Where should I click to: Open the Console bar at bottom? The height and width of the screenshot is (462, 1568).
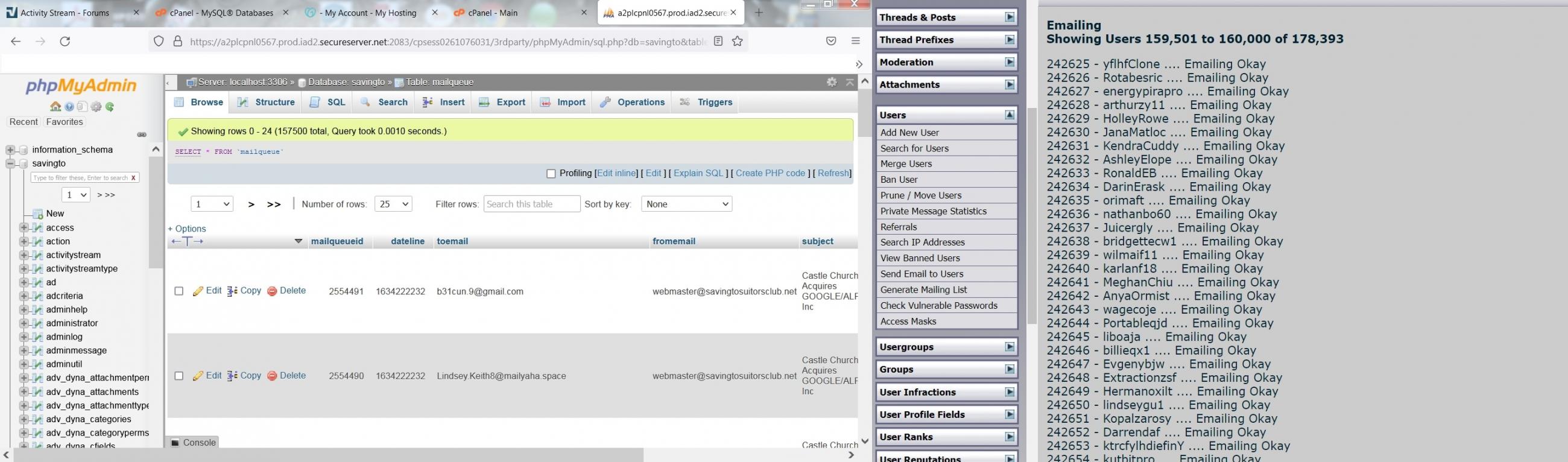(193, 443)
